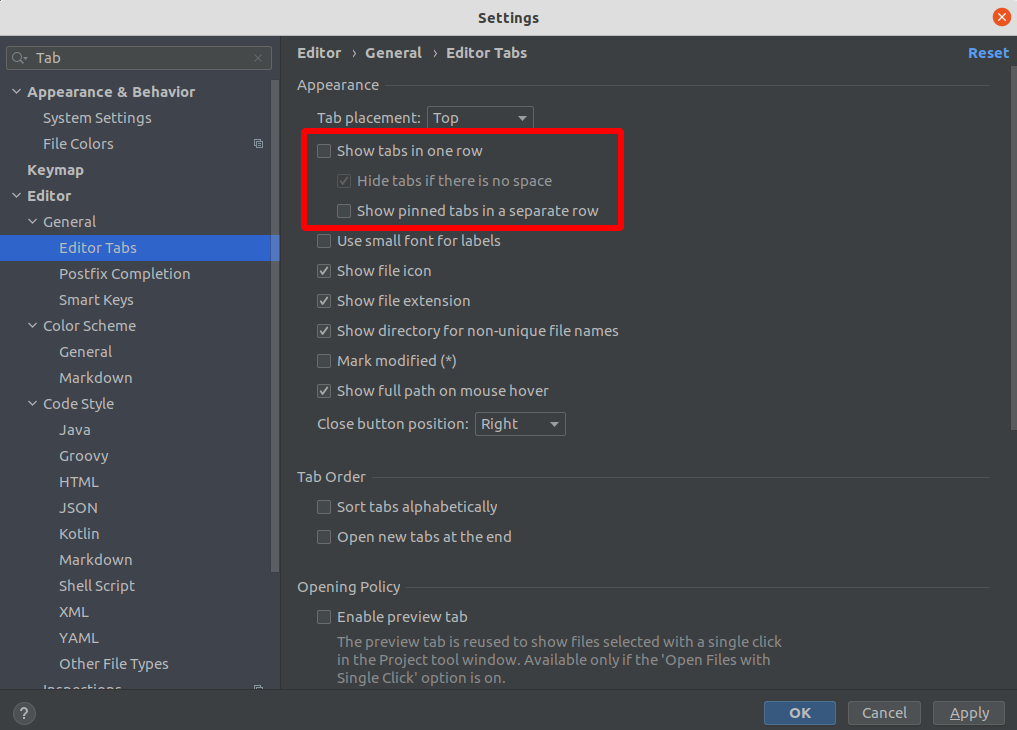Screen dimensions: 1017x730
Task: Click the Reset link
Action: (x=987, y=53)
